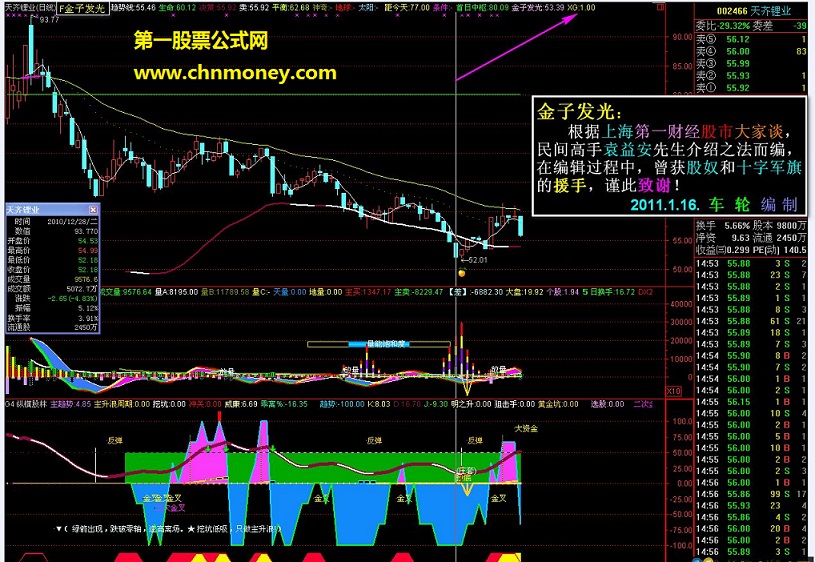Image resolution: width=815 pixels, height=562 pixels.
Task: Click the 趋势线:55.46 indicator value
Action: [x=134, y=8]
